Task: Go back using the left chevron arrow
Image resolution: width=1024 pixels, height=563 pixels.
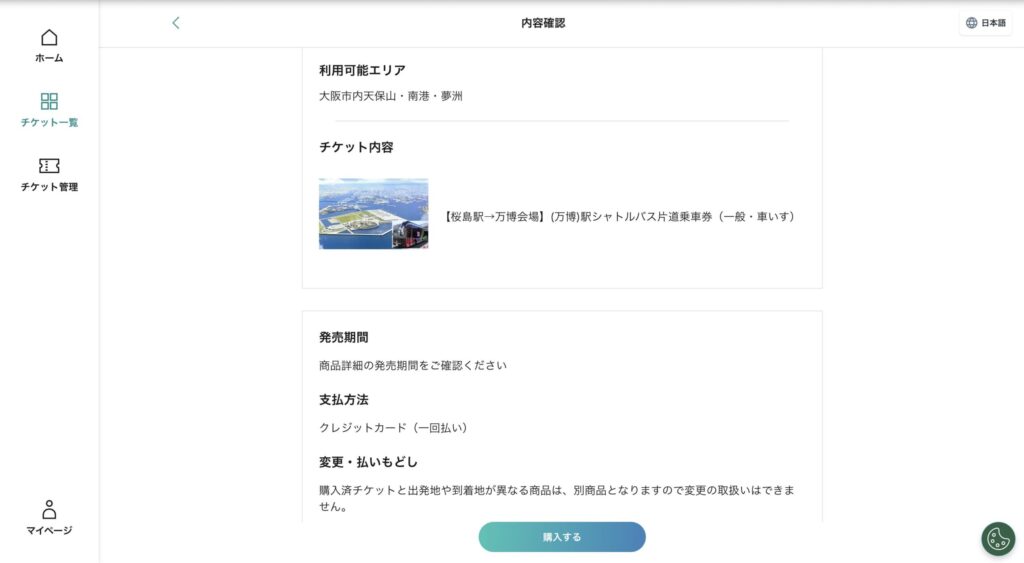Action: [176, 23]
